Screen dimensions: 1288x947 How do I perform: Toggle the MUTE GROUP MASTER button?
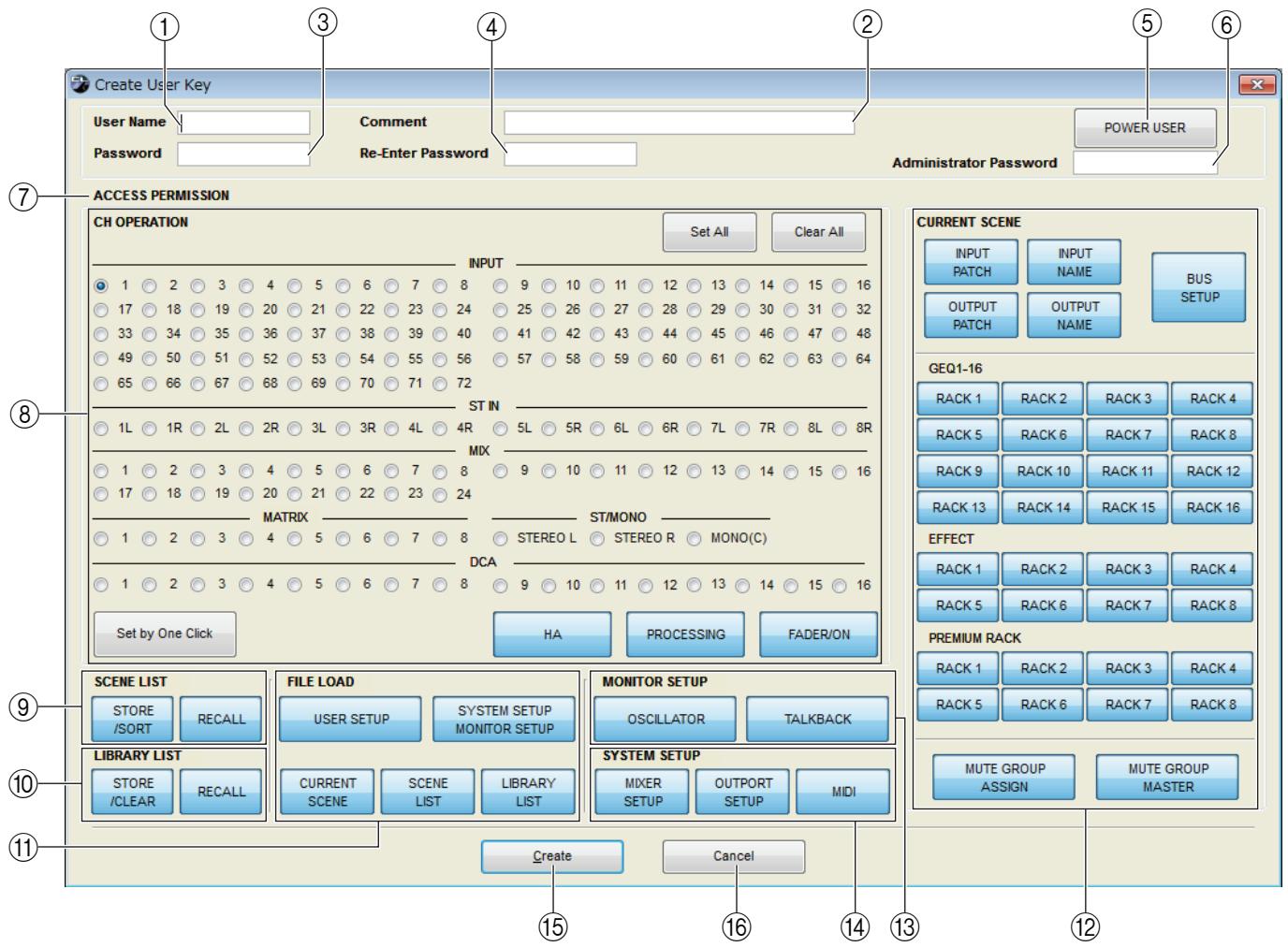1167,778
